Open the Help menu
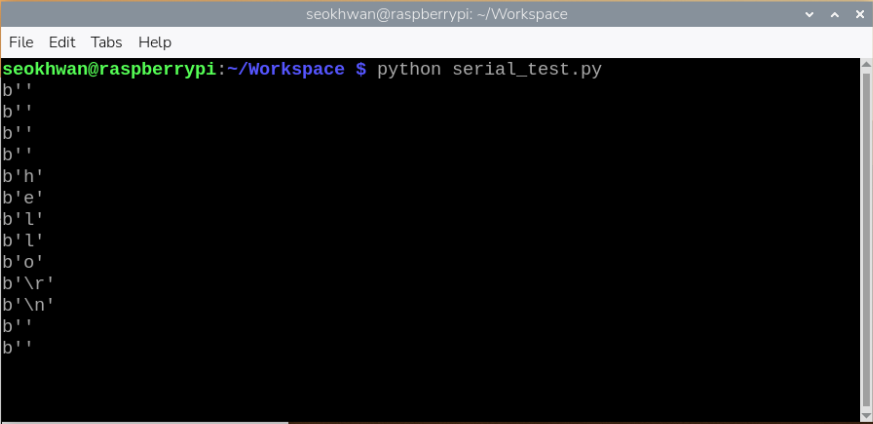The image size is (873, 424). [155, 42]
